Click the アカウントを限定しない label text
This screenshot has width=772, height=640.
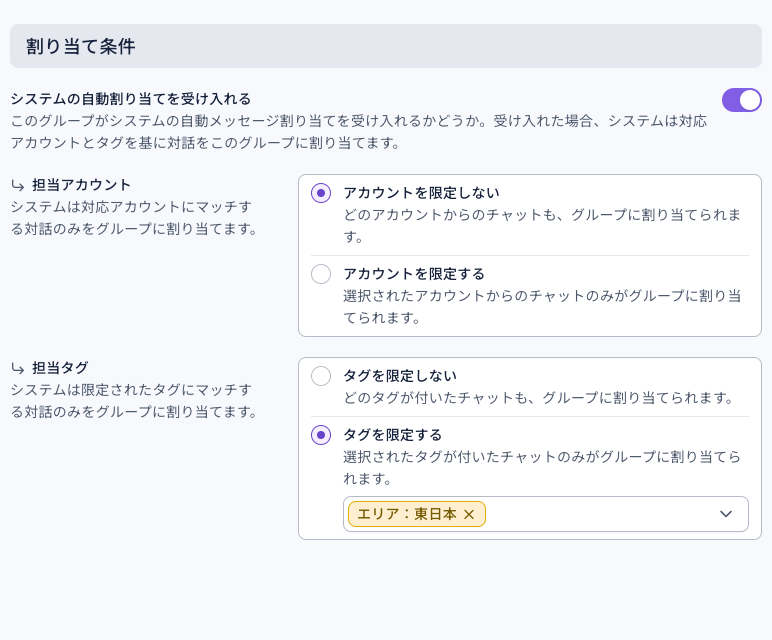pyautogui.click(x=421, y=193)
